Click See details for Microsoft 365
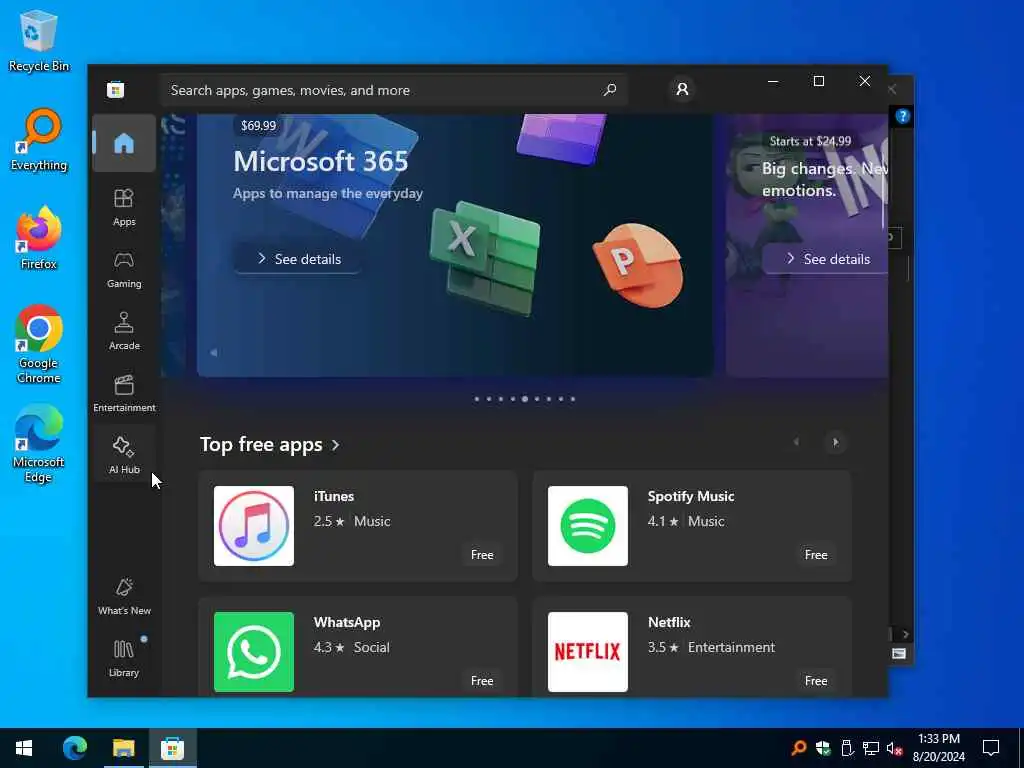The width and height of the screenshot is (1024, 768). click(300, 259)
